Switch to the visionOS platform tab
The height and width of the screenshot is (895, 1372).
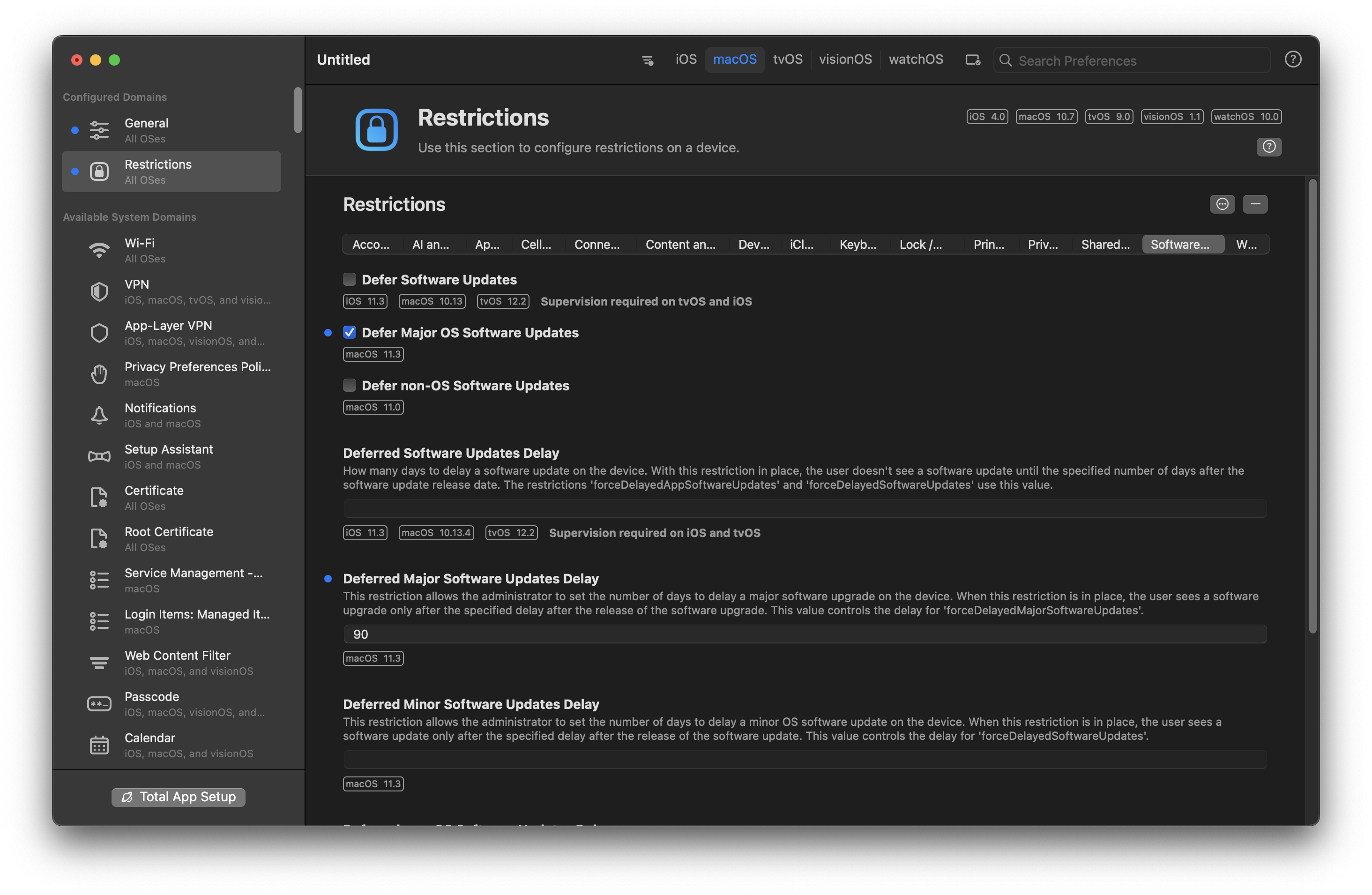[844, 60]
